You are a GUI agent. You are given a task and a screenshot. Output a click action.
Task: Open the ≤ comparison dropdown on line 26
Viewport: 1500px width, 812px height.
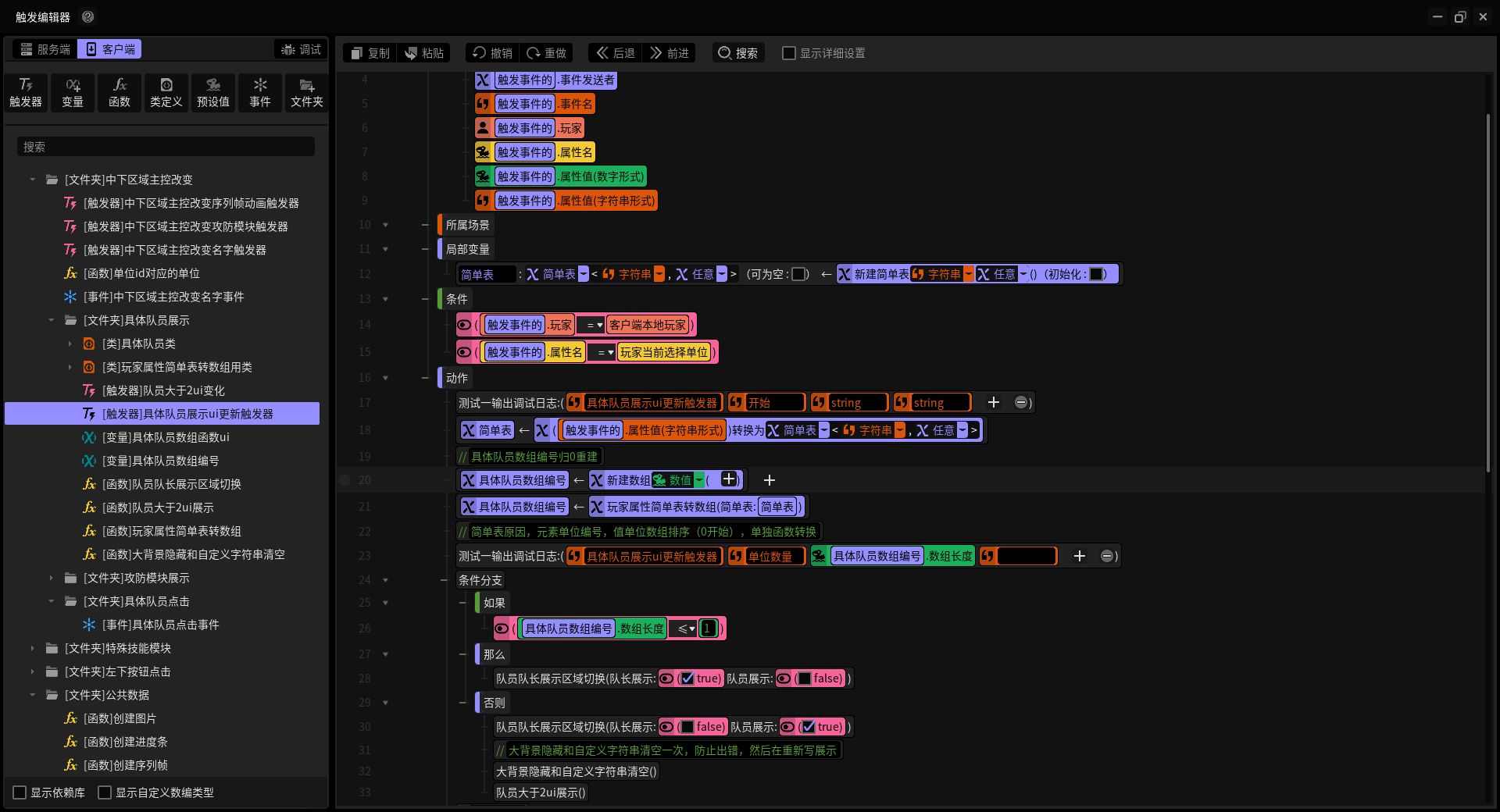[x=685, y=629]
